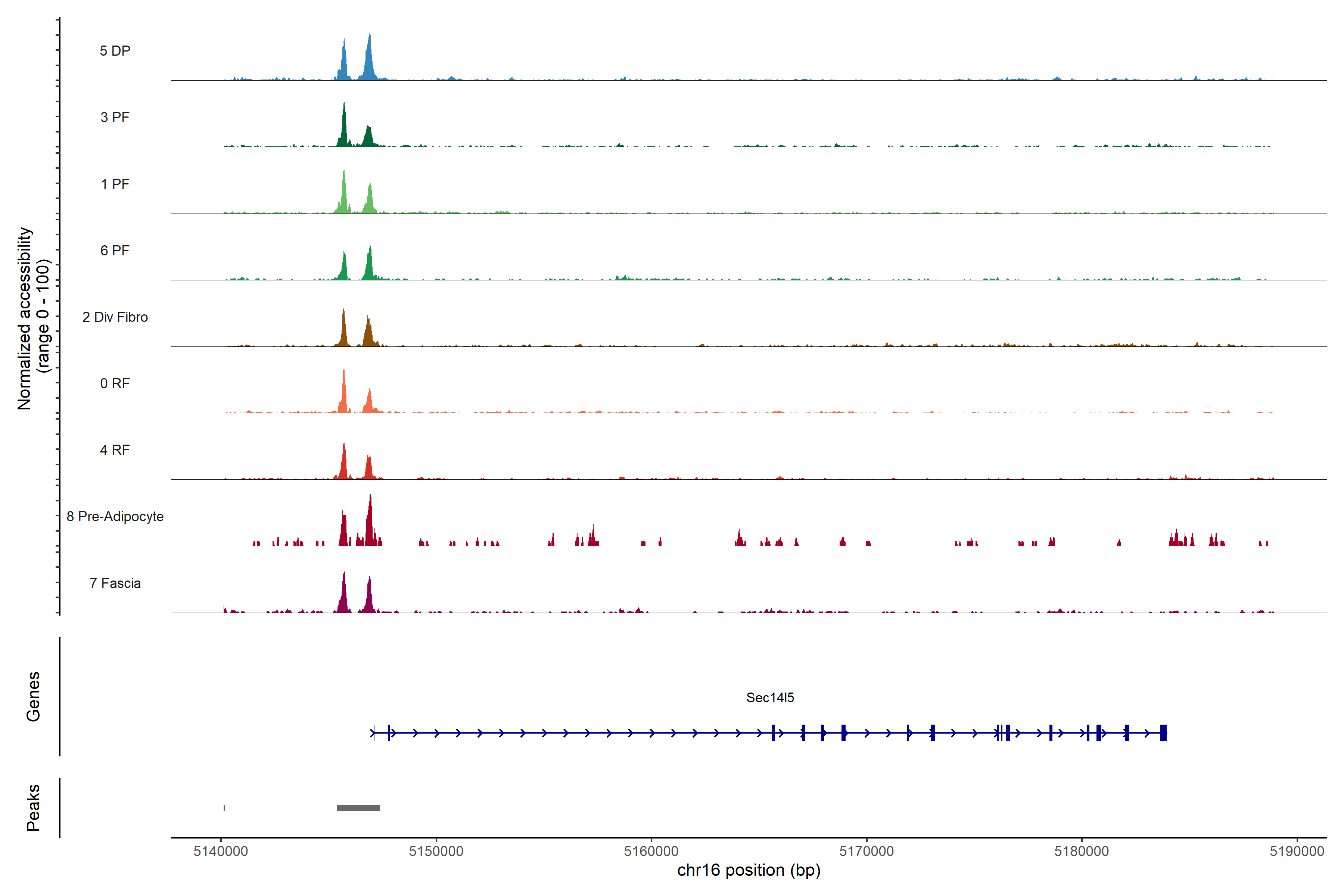Click the 7 Fascia track label
This screenshot has height=896, width=1344.
point(115,583)
